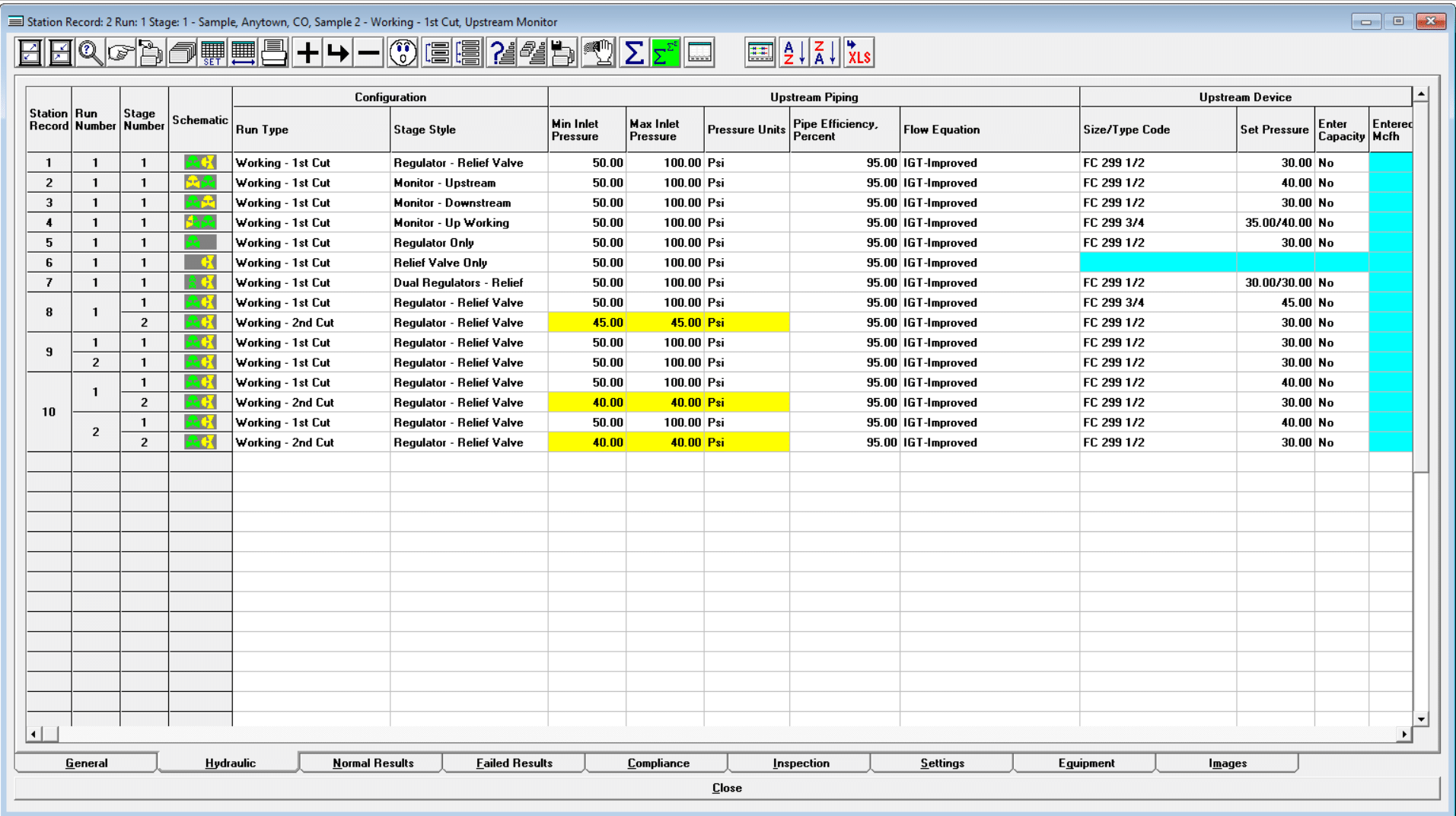The height and width of the screenshot is (816, 1456).
Task: Click the shrink window arrows icon
Action: [60, 53]
